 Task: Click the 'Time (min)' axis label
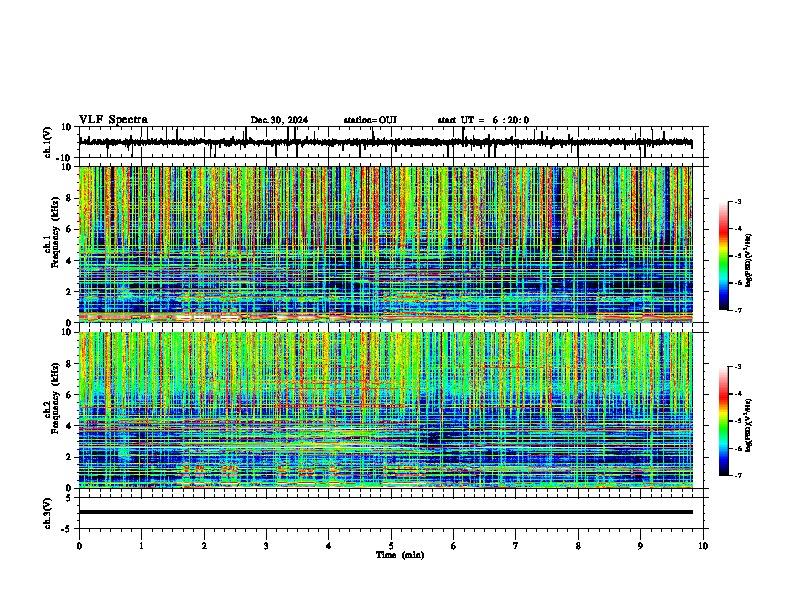[x=400, y=555]
